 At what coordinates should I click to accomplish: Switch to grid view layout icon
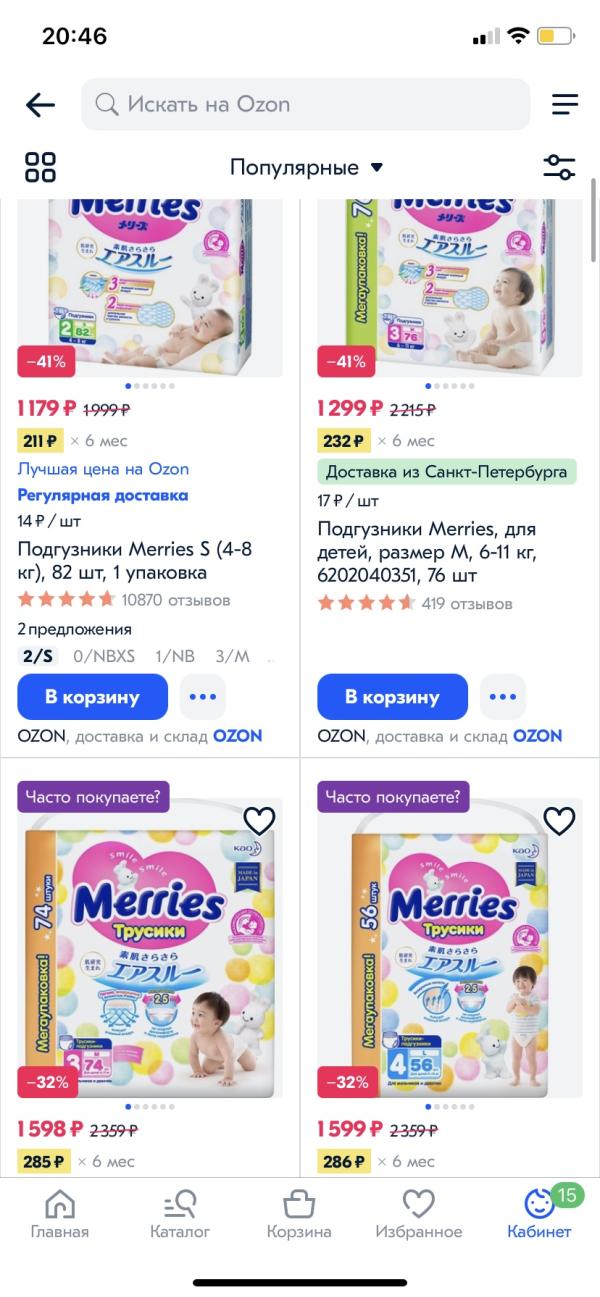point(40,167)
